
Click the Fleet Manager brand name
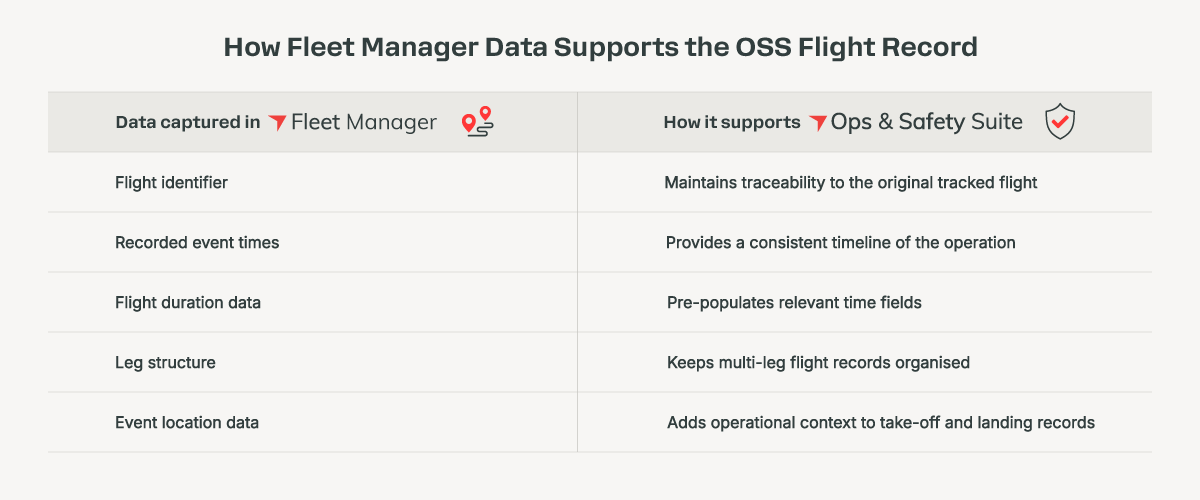pos(364,122)
